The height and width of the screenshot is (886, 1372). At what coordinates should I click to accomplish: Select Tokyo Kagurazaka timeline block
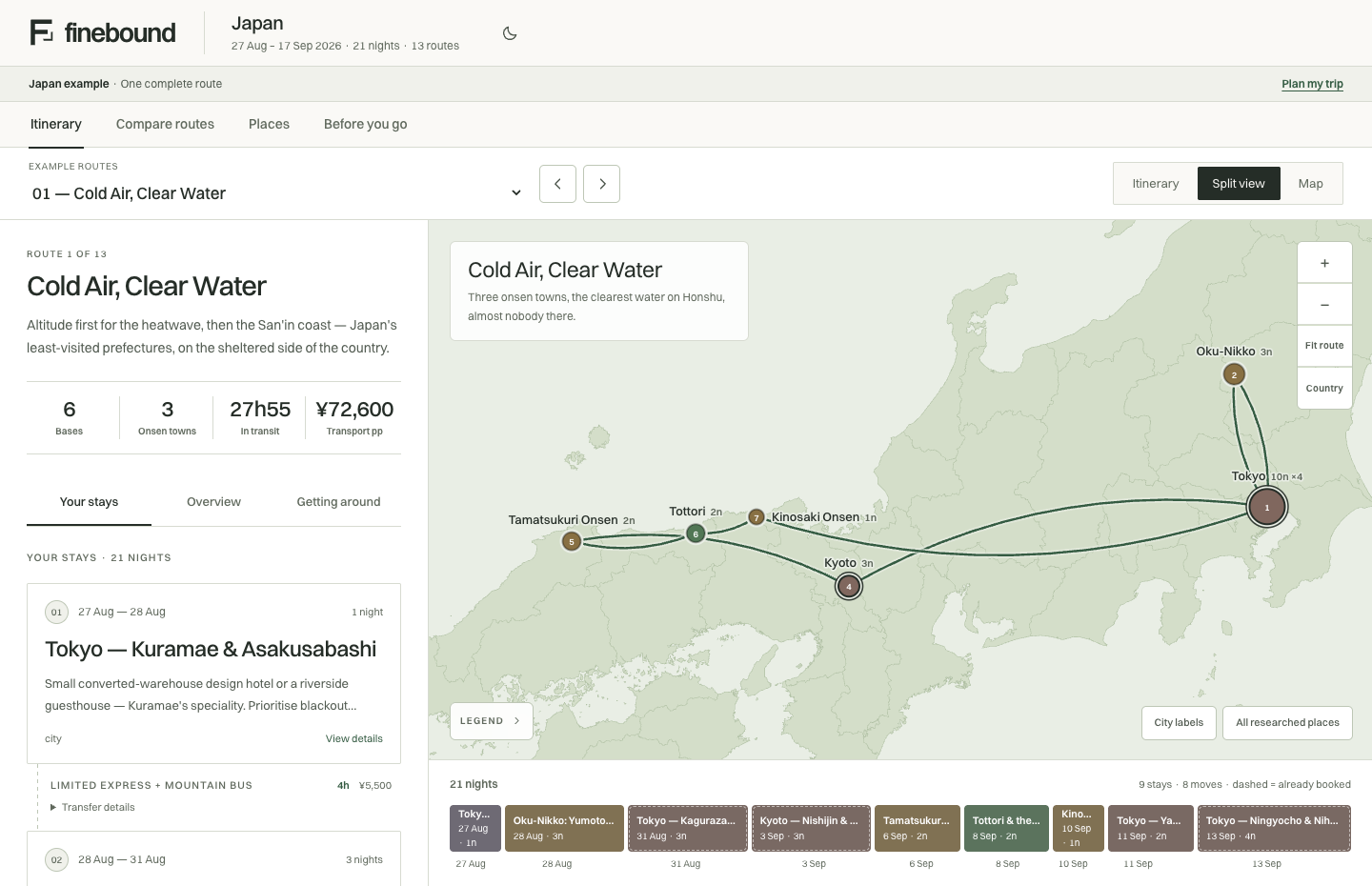pyautogui.click(x=686, y=828)
